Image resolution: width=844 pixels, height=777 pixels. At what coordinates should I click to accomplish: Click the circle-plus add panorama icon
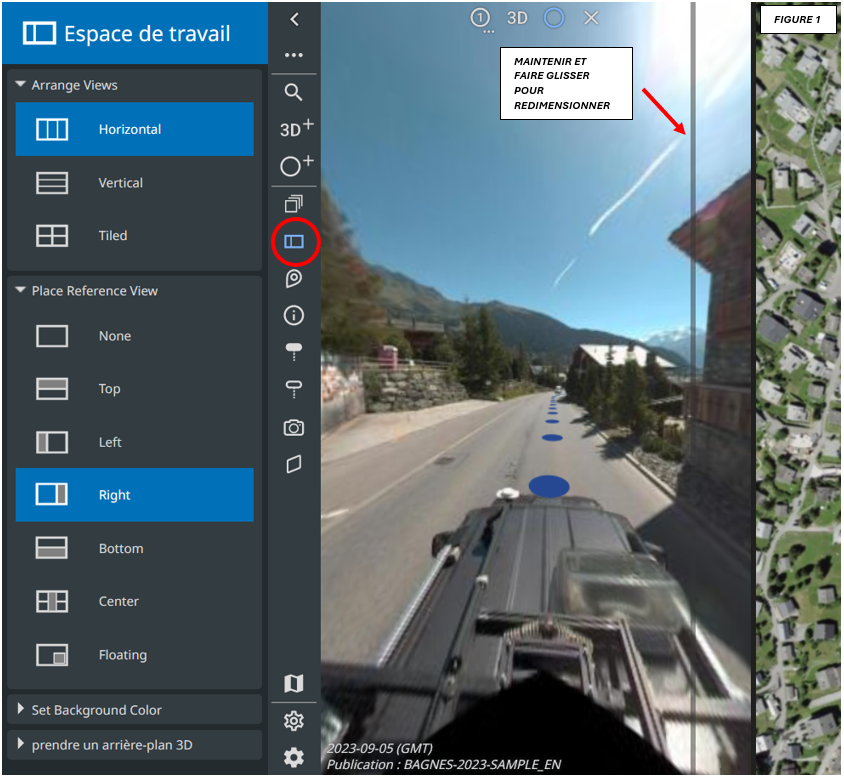295,166
